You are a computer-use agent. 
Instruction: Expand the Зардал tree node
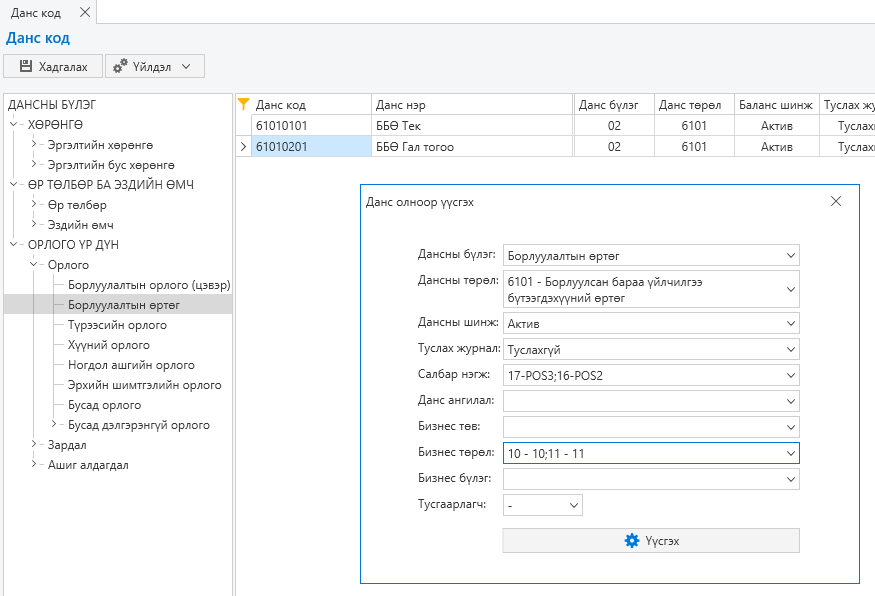(33, 444)
